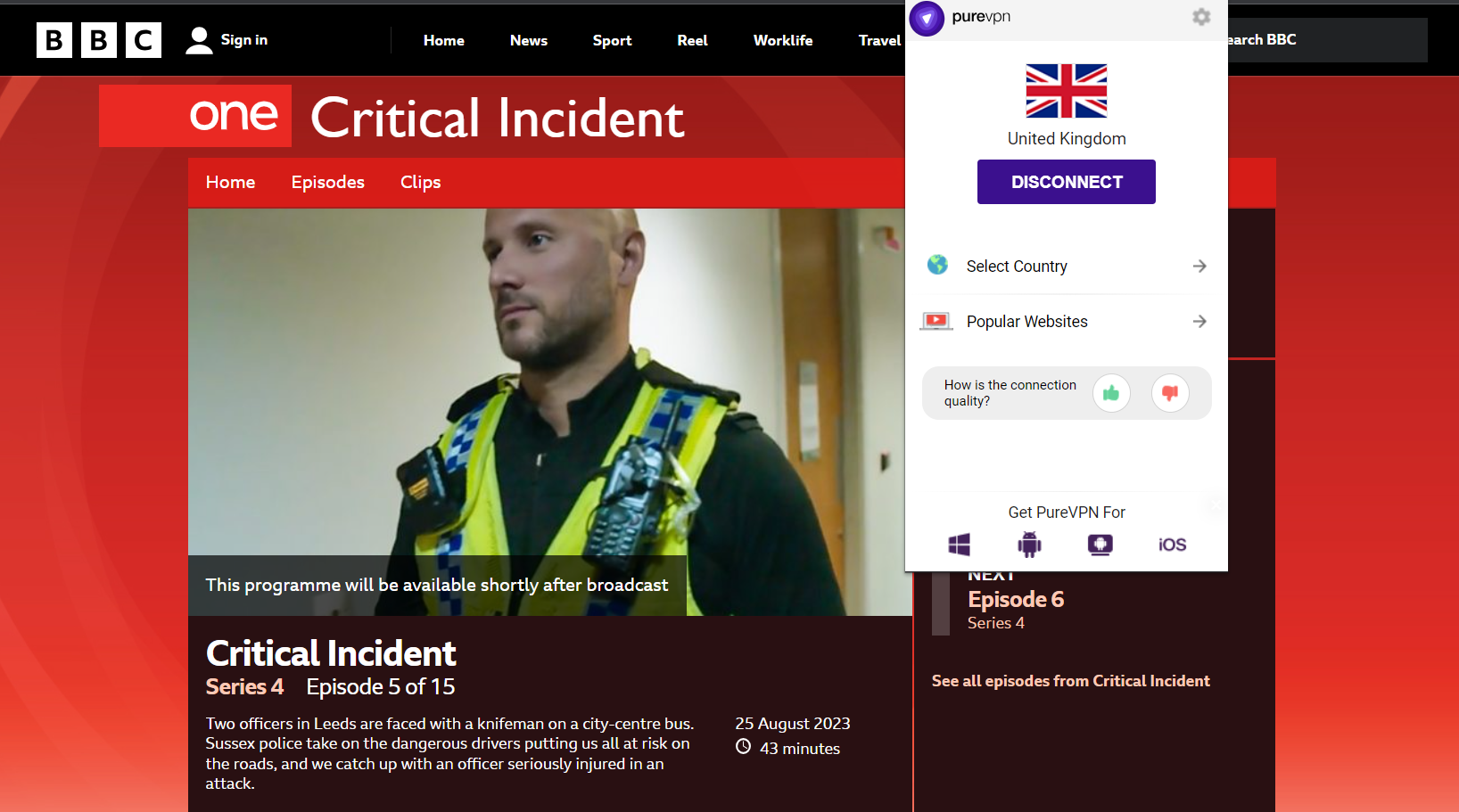The width and height of the screenshot is (1459, 812).
Task: Rate connection quality with thumbs up
Action: 1111,393
